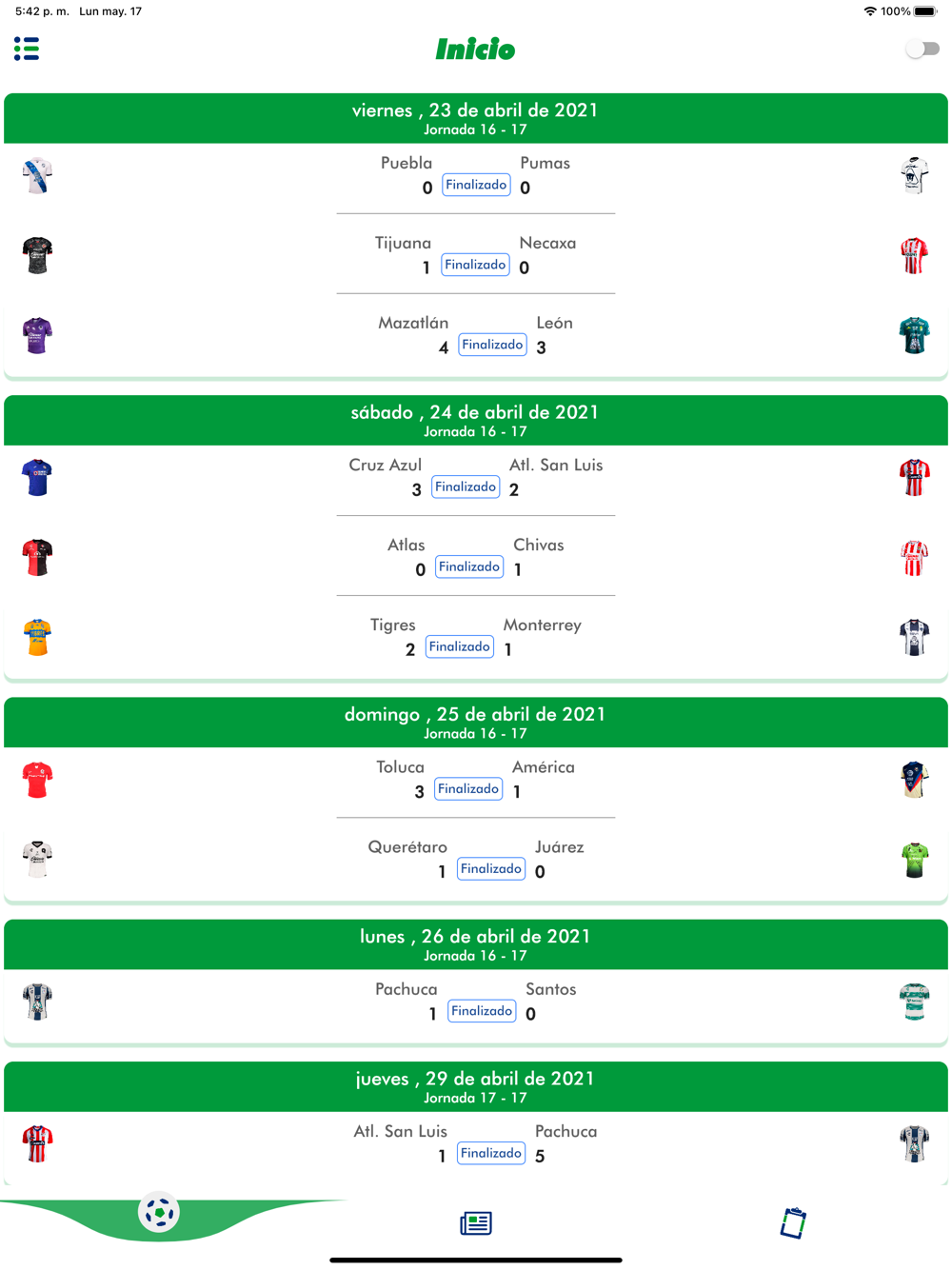Click the Pumas jersey icon
The height and width of the screenshot is (1270, 952).
click(914, 176)
